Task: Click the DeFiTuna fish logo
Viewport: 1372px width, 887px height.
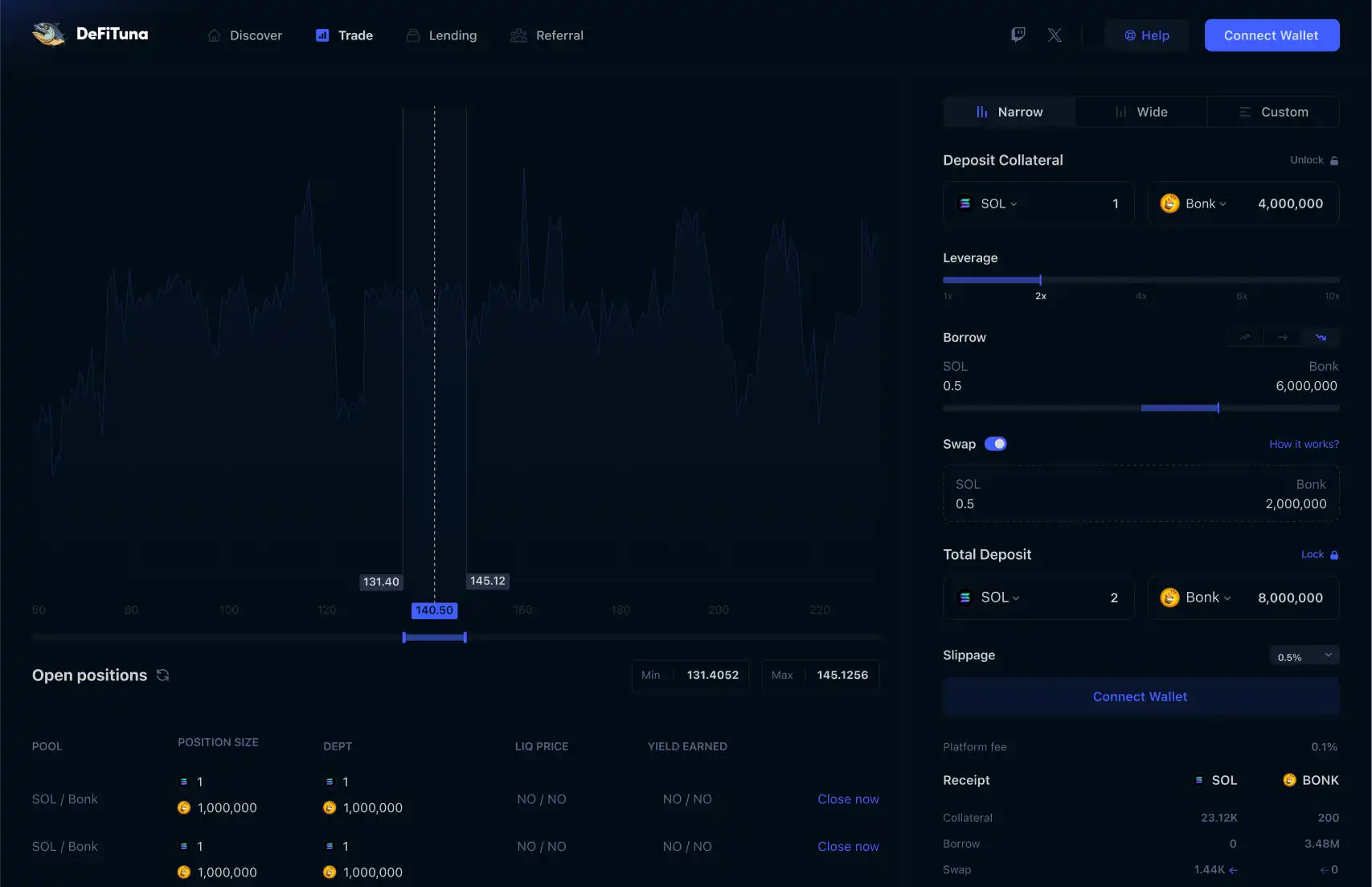Action: pyautogui.click(x=49, y=34)
